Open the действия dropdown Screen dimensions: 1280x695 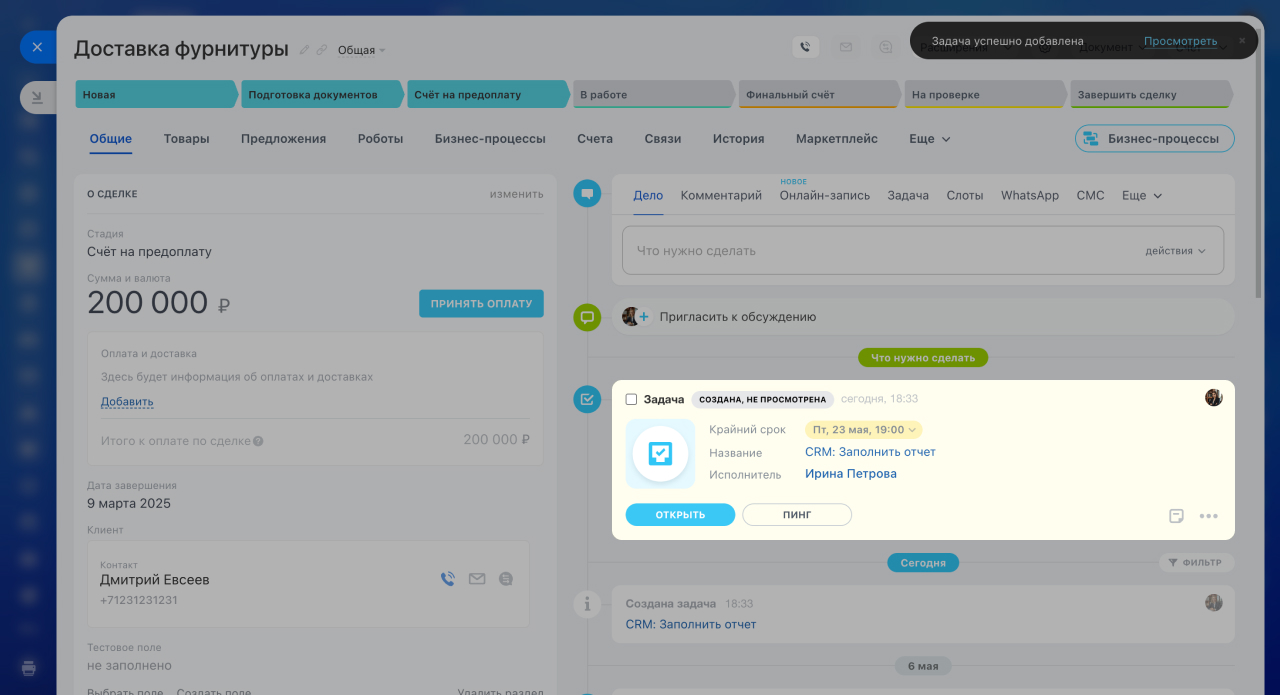[x=1176, y=251]
